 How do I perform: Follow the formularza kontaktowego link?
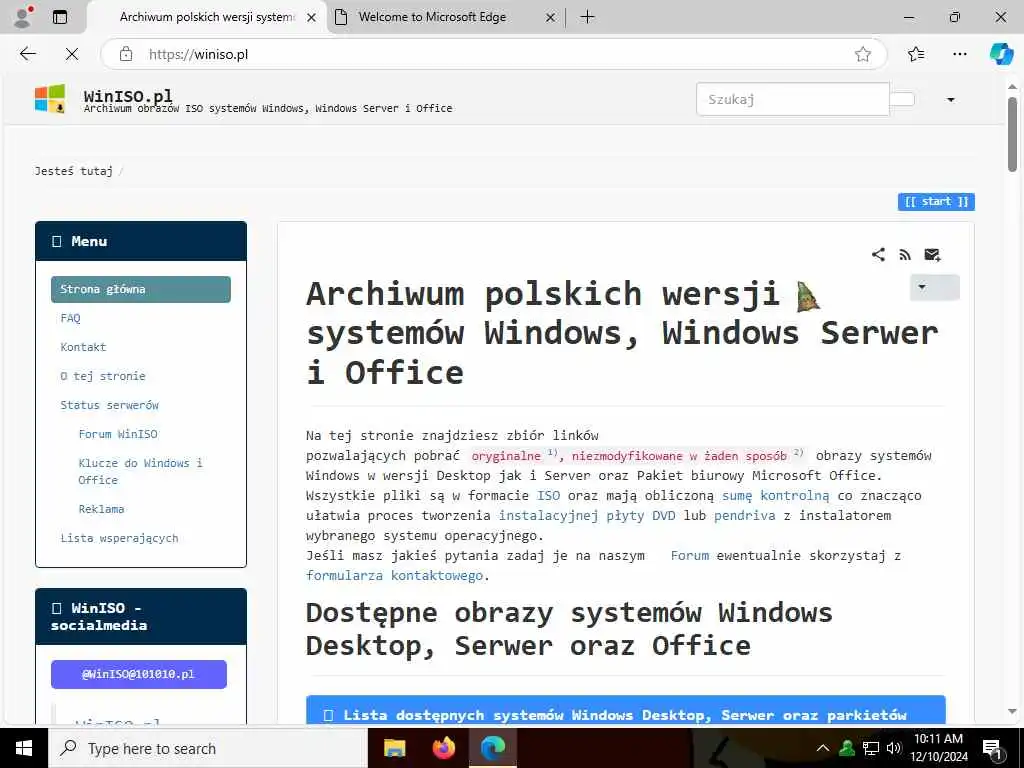click(394, 575)
